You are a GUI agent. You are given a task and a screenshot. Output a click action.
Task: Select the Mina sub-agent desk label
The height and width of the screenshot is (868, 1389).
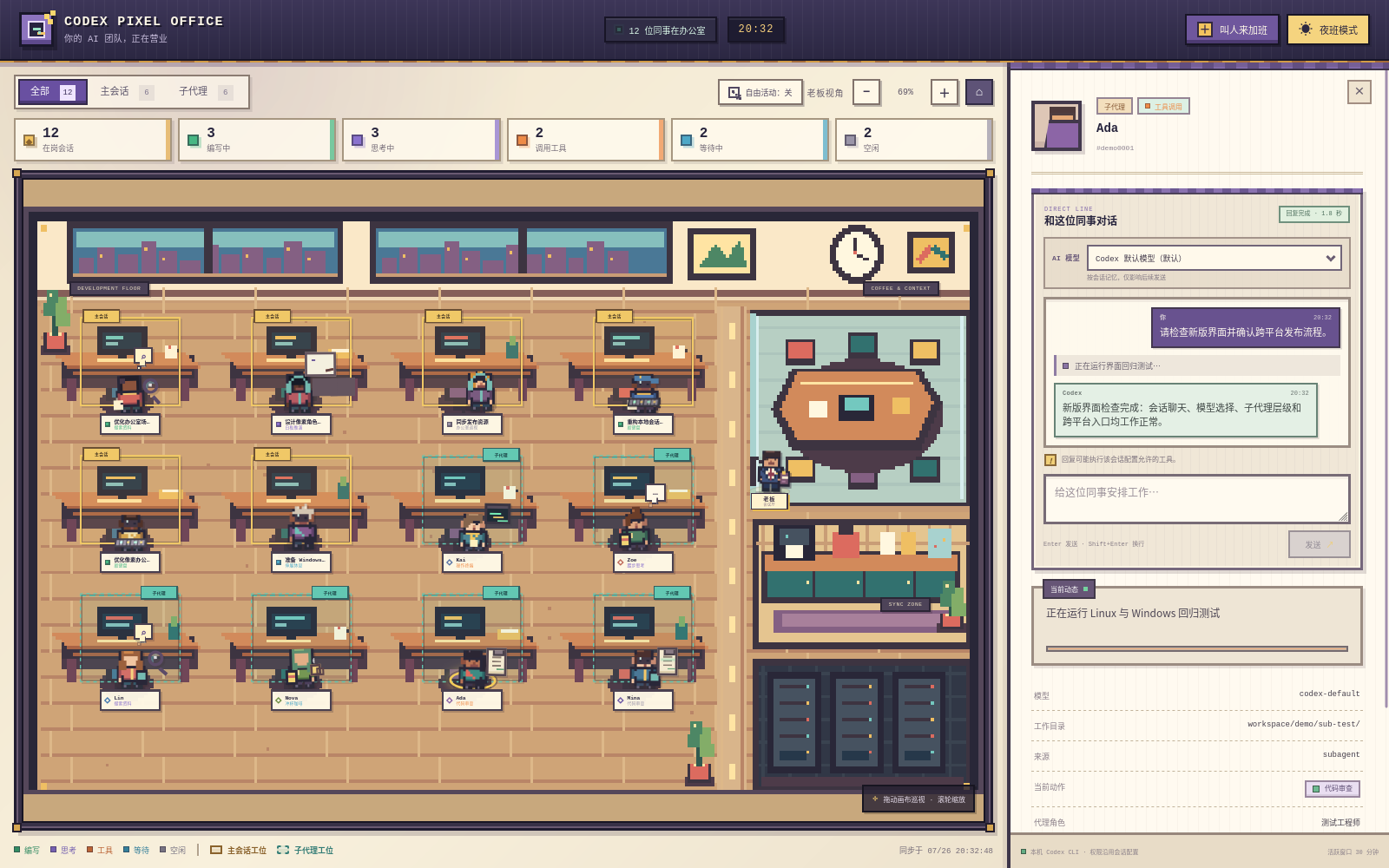pyautogui.click(x=643, y=700)
